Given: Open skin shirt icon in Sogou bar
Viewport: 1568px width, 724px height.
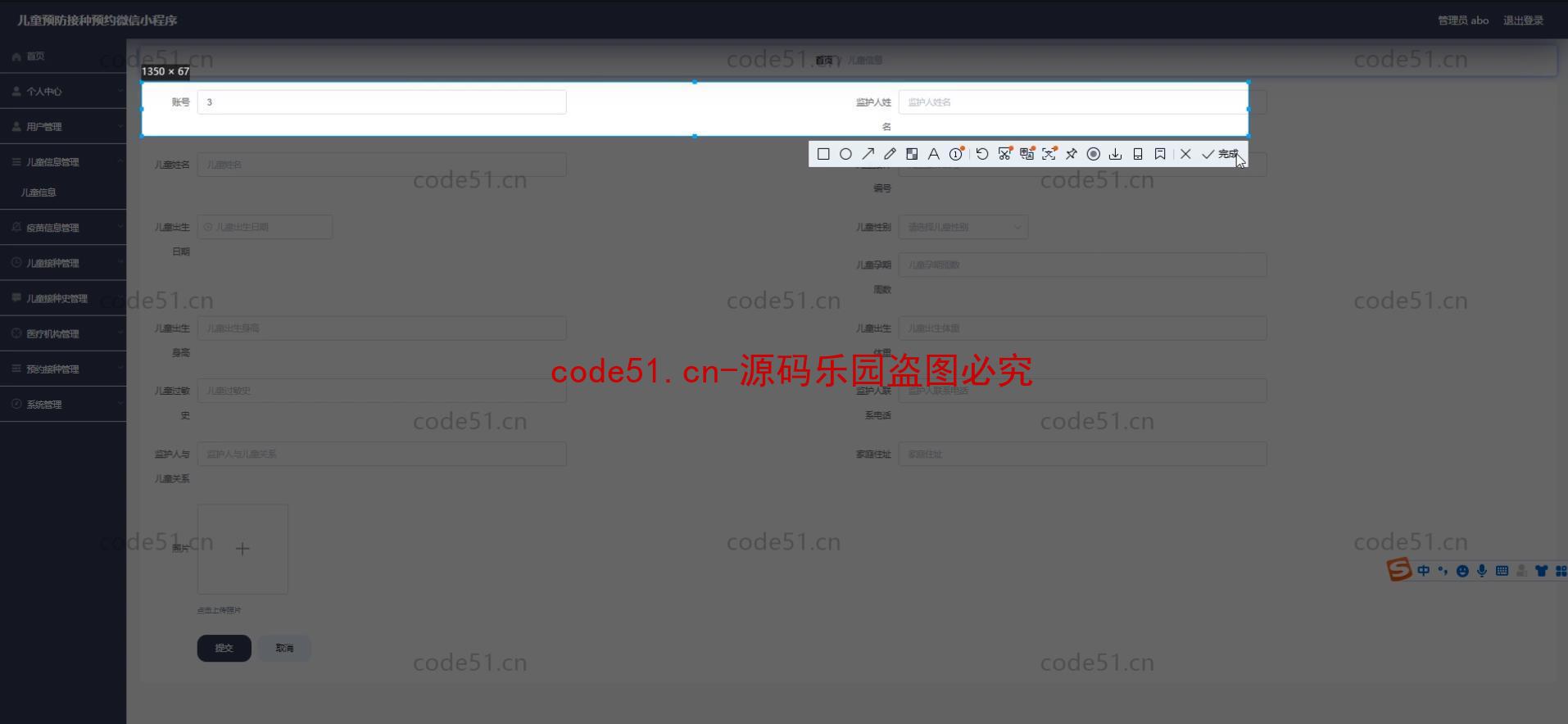Looking at the screenshot, I should pyautogui.click(x=1541, y=571).
